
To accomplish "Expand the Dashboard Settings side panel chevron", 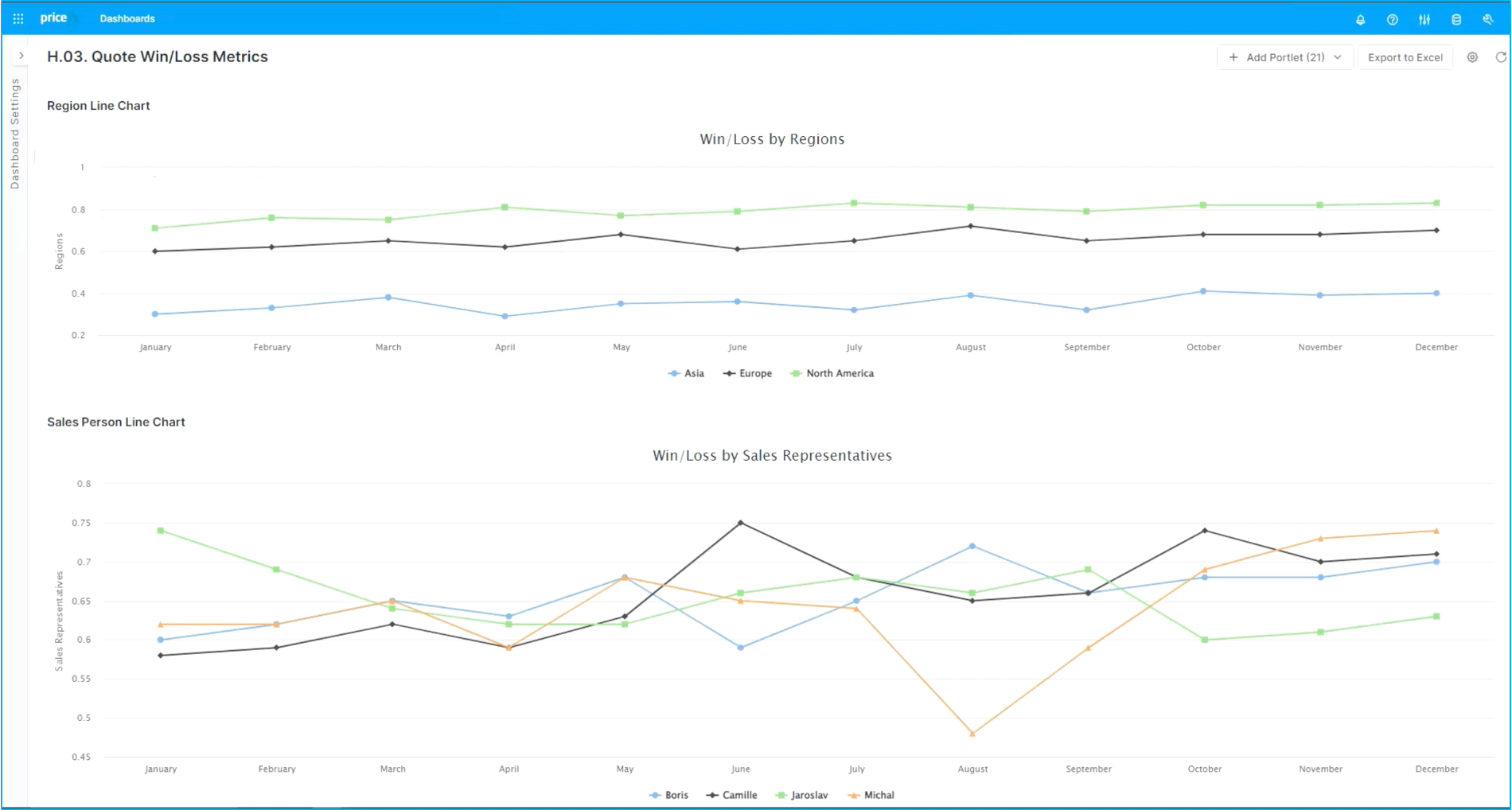I will [x=21, y=56].
